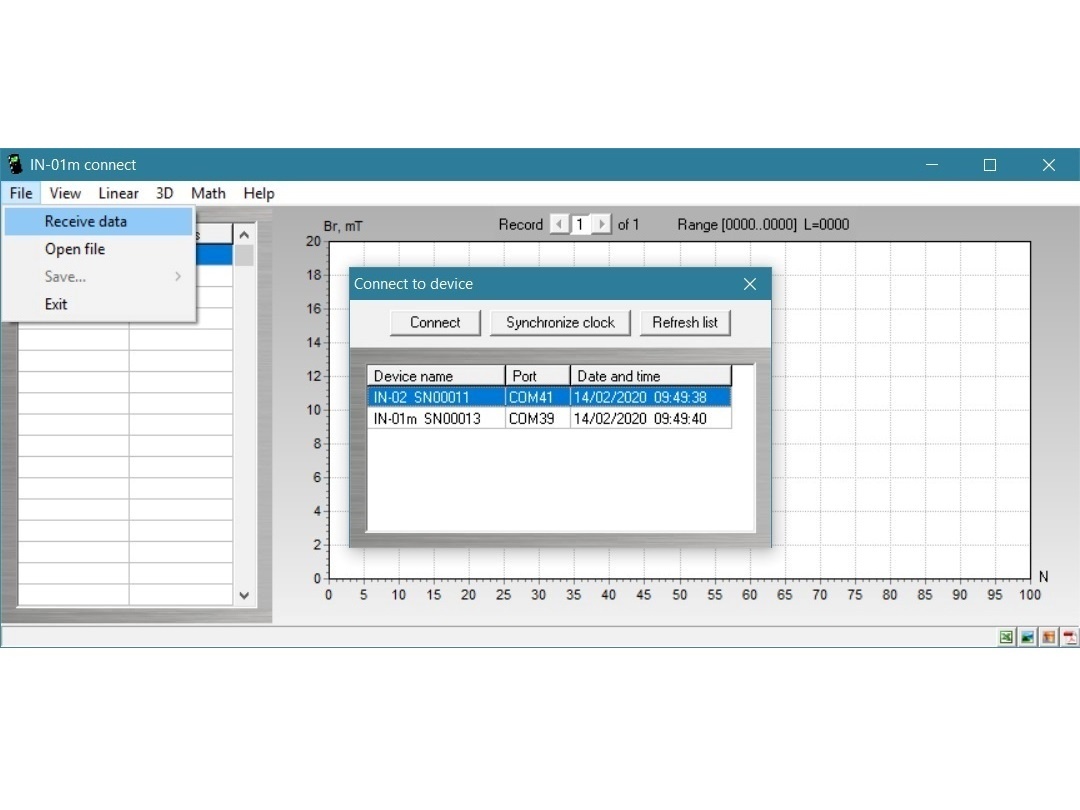Viewport: 1080px width, 810px height.
Task: Click the Excel export icon in status bar
Action: 1006,638
